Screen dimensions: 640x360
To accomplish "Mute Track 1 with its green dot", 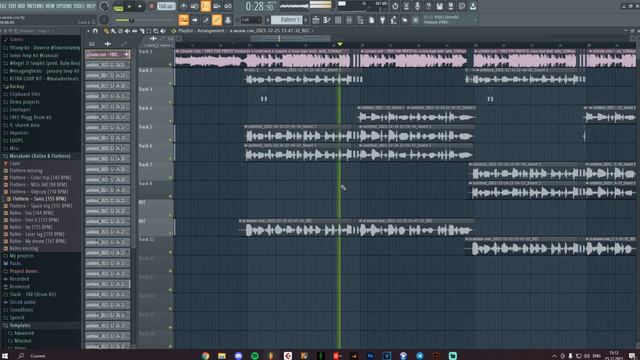I will click(171, 64).
